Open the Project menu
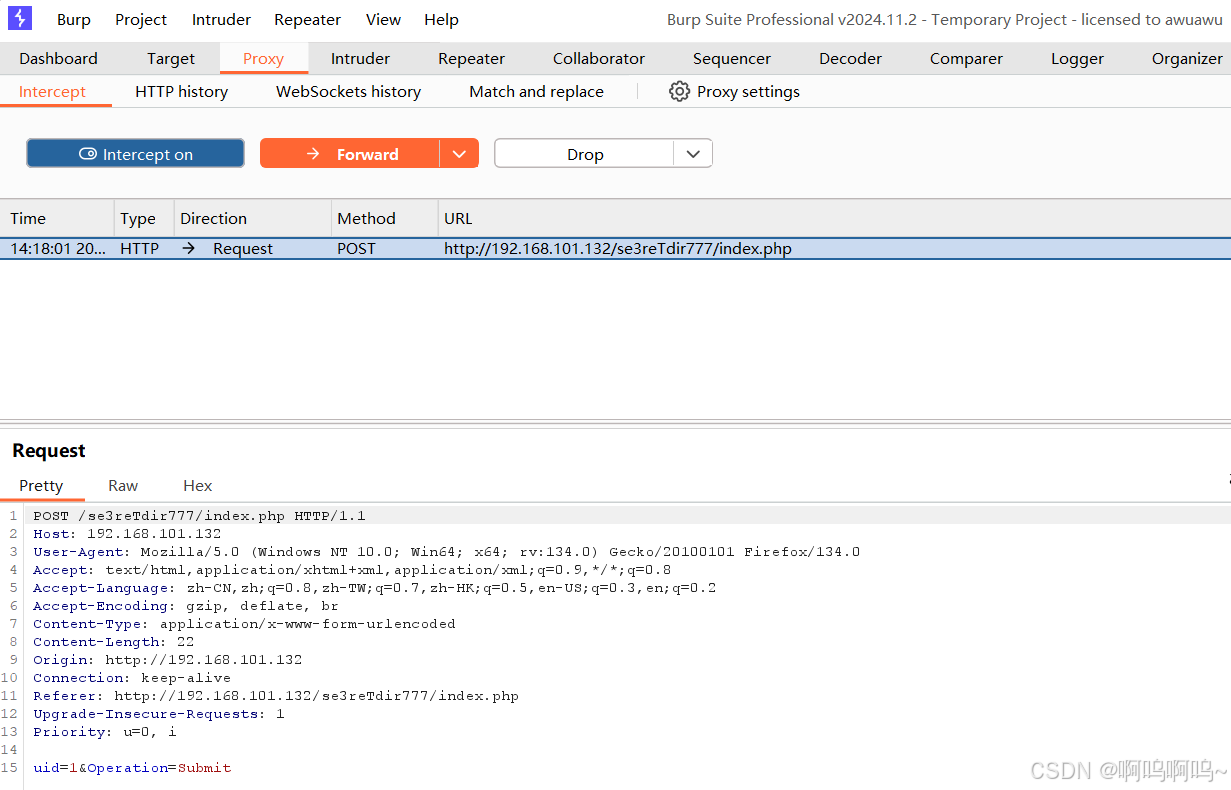Image resolution: width=1231 pixels, height=790 pixels. 141,19
